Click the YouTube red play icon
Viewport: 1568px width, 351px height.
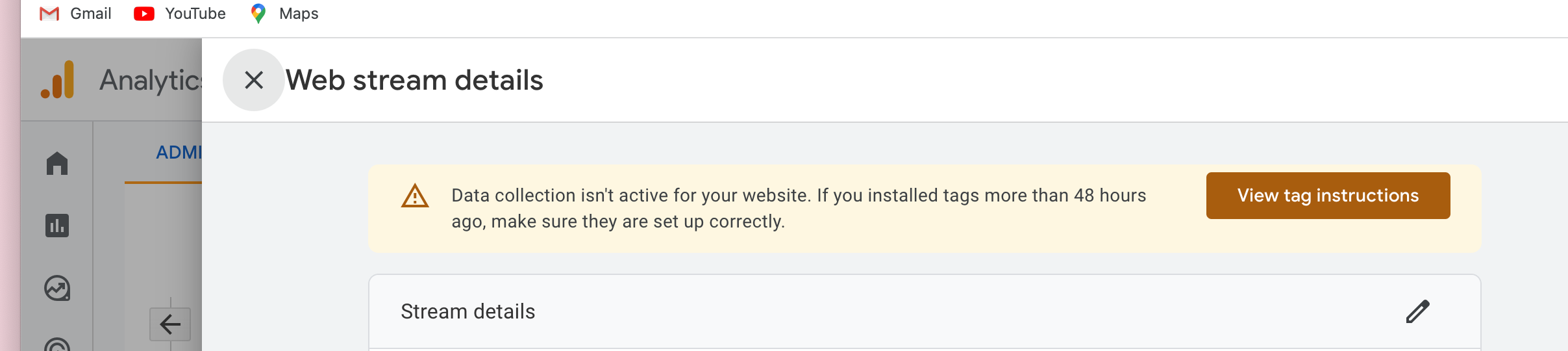click(144, 14)
